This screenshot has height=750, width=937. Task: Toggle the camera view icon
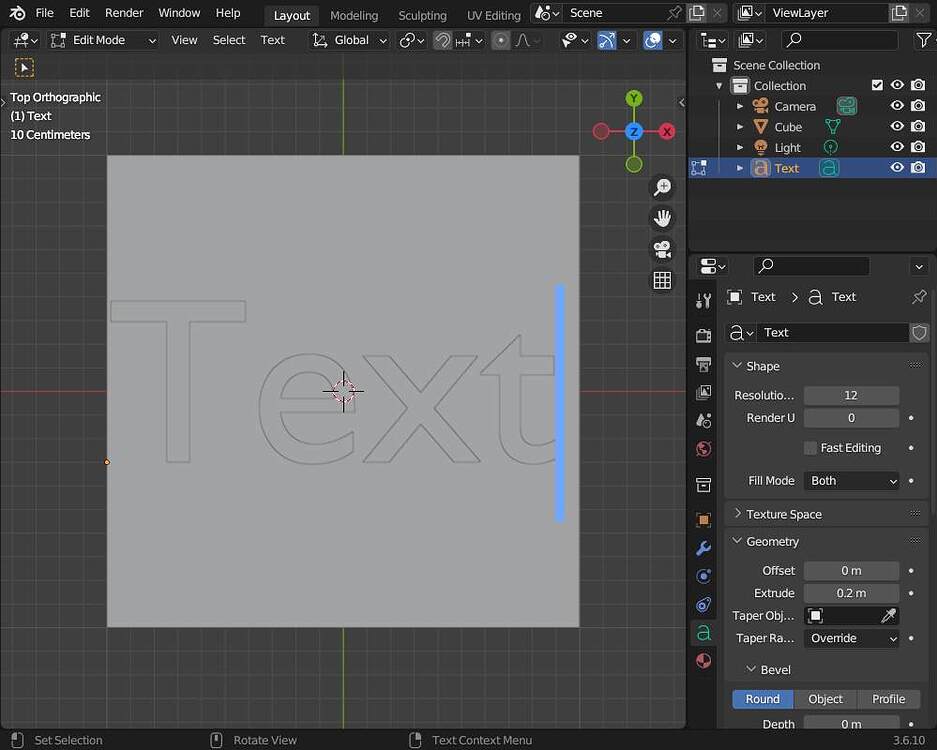point(662,249)
